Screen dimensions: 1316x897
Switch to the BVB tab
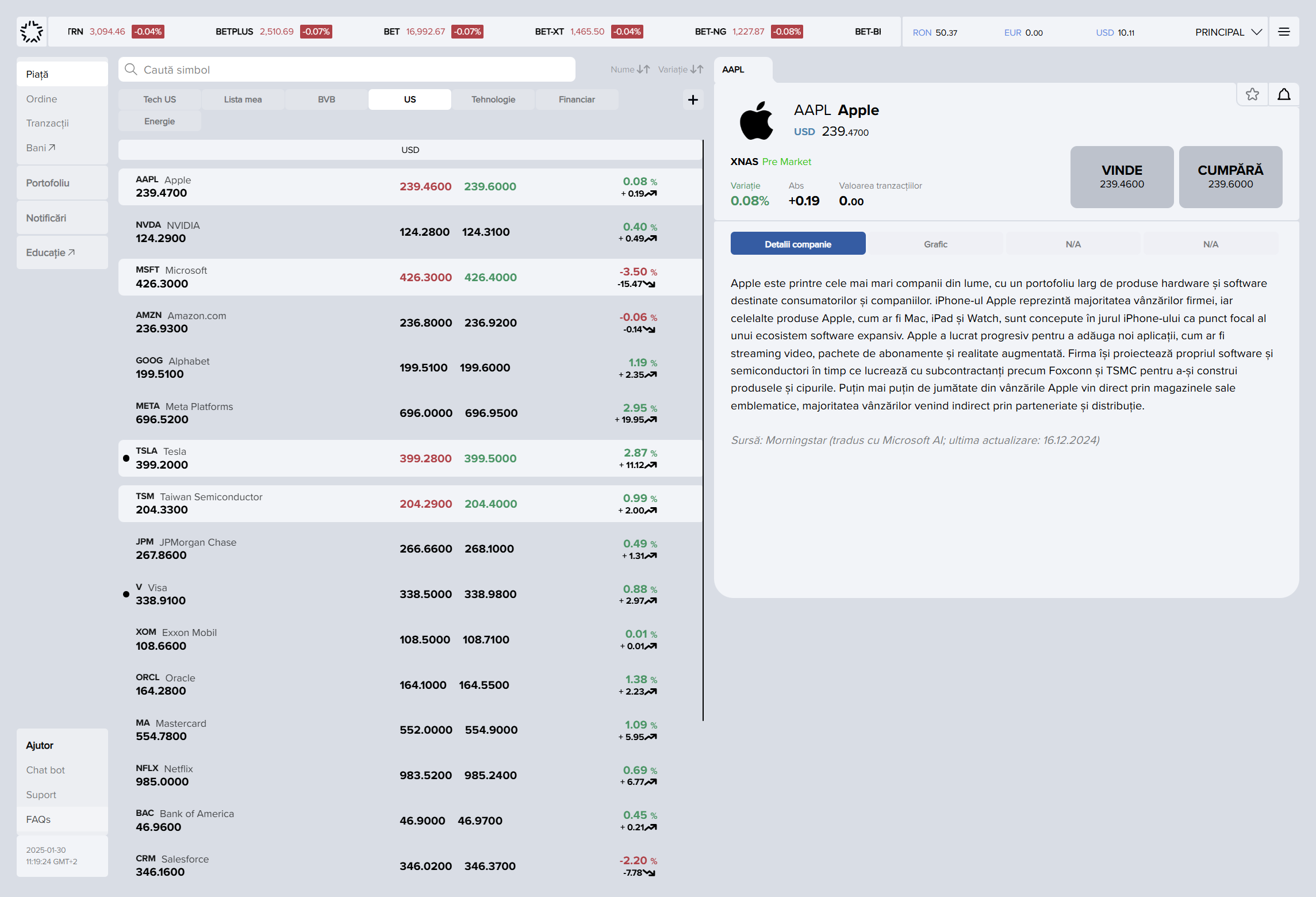[327, 99]
